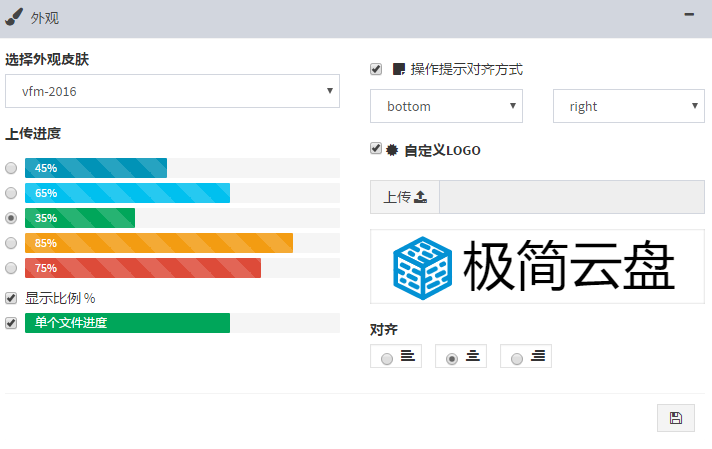Uncheck the 显示比例 % checkbox
Viewport: 712px width, 449px height.
tap(11, 298)
